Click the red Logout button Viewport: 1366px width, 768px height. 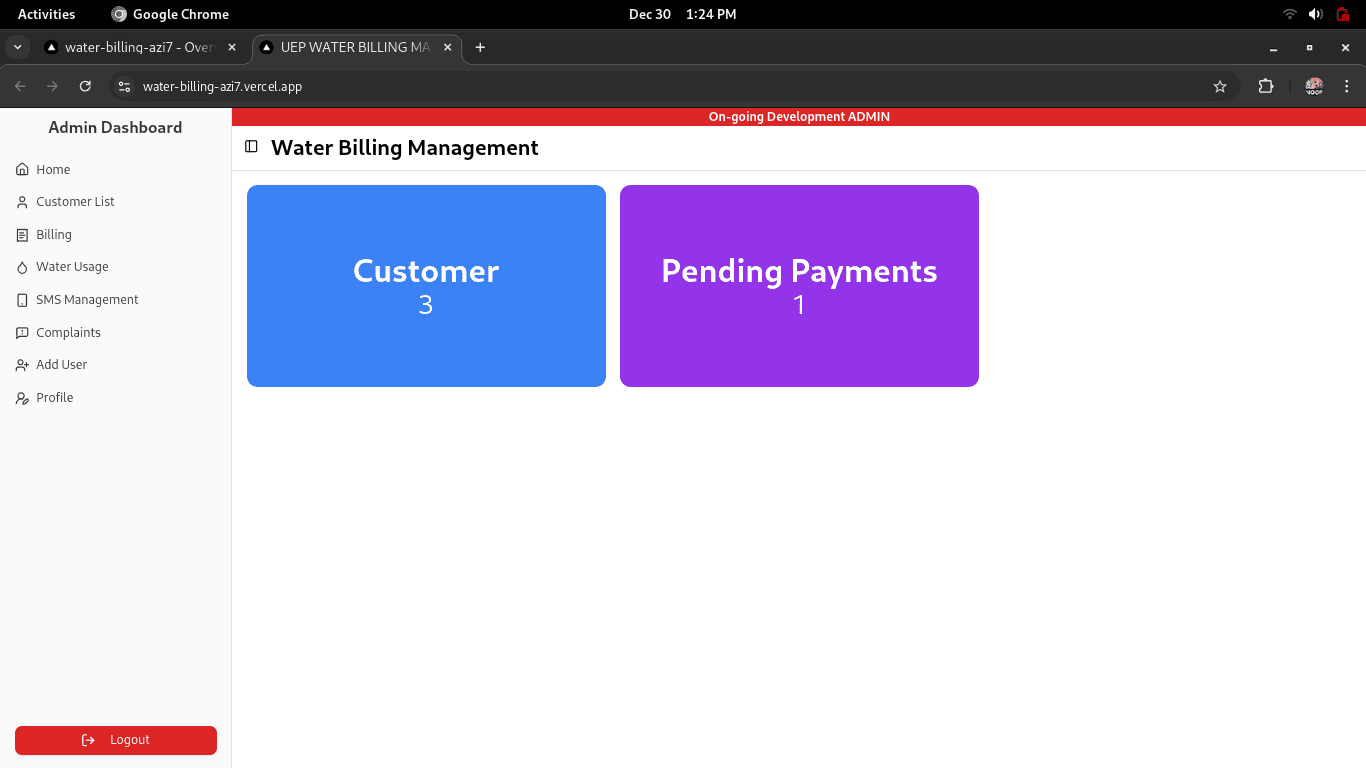pyautogui.click(x=116, y=740)
